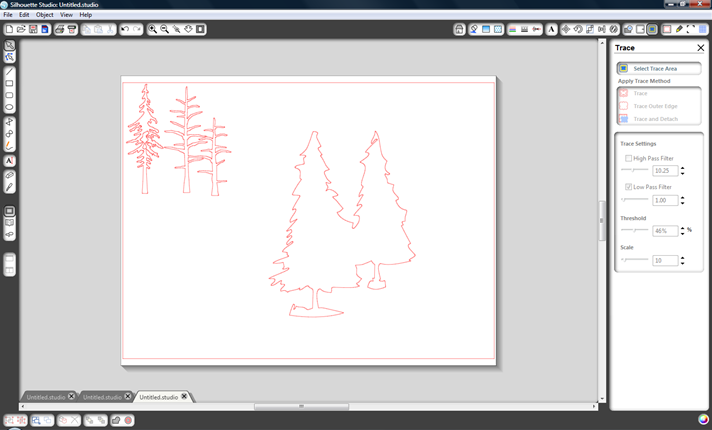Click the Print icon
The height and width of the screenshot is (430, 712).
(59, 29)
